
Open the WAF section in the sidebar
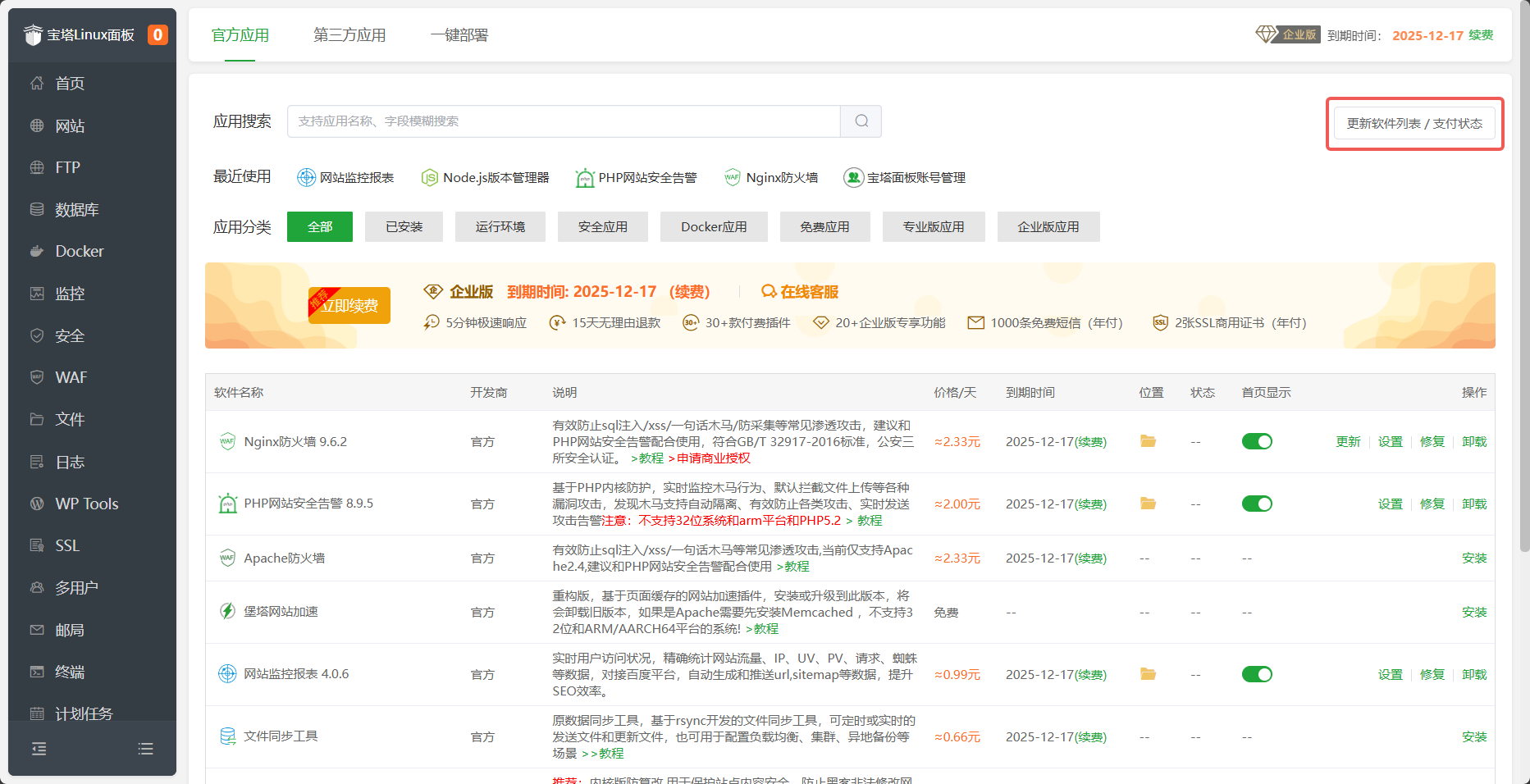[x=70, y=376]
